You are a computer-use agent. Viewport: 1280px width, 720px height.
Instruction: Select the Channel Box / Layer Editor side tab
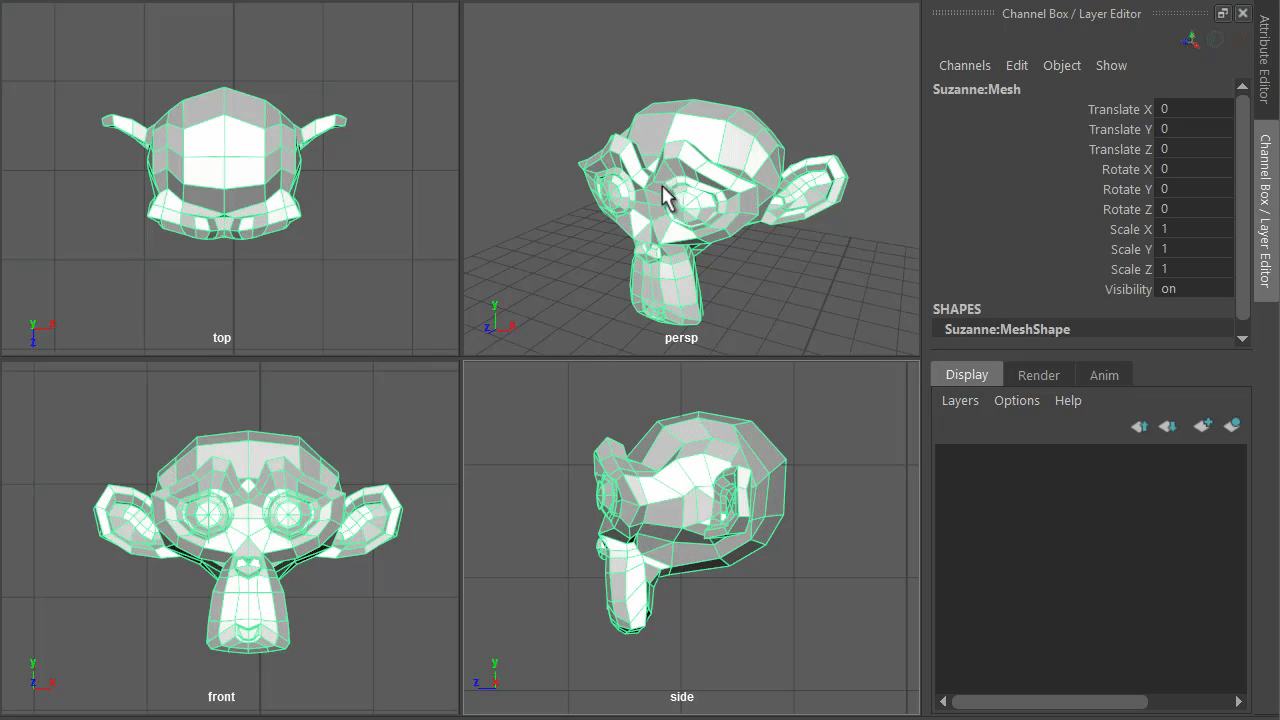point(1265,211)
